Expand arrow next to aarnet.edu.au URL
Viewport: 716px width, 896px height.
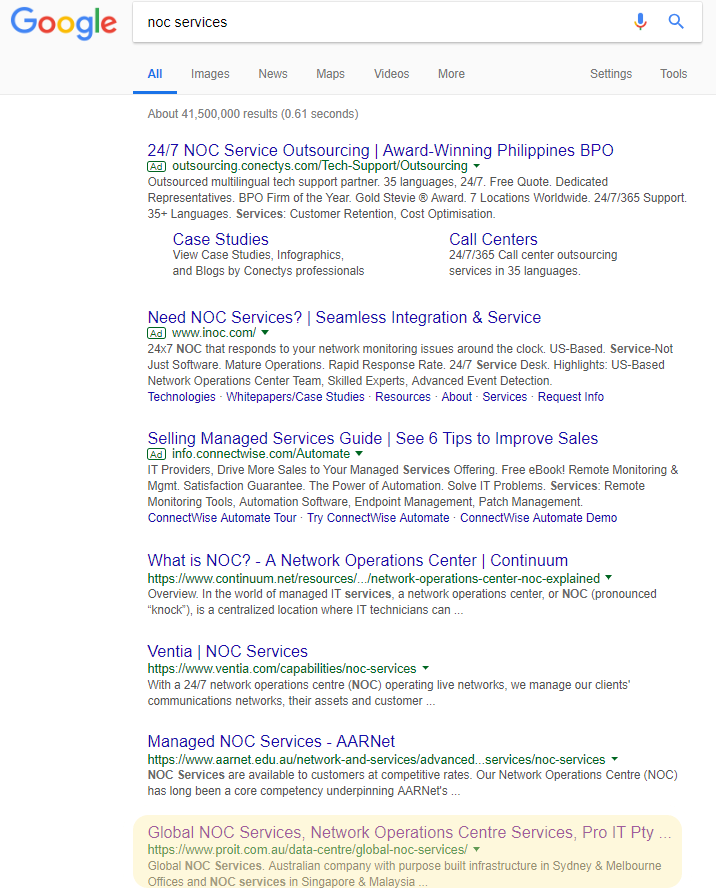coord(614,759)
